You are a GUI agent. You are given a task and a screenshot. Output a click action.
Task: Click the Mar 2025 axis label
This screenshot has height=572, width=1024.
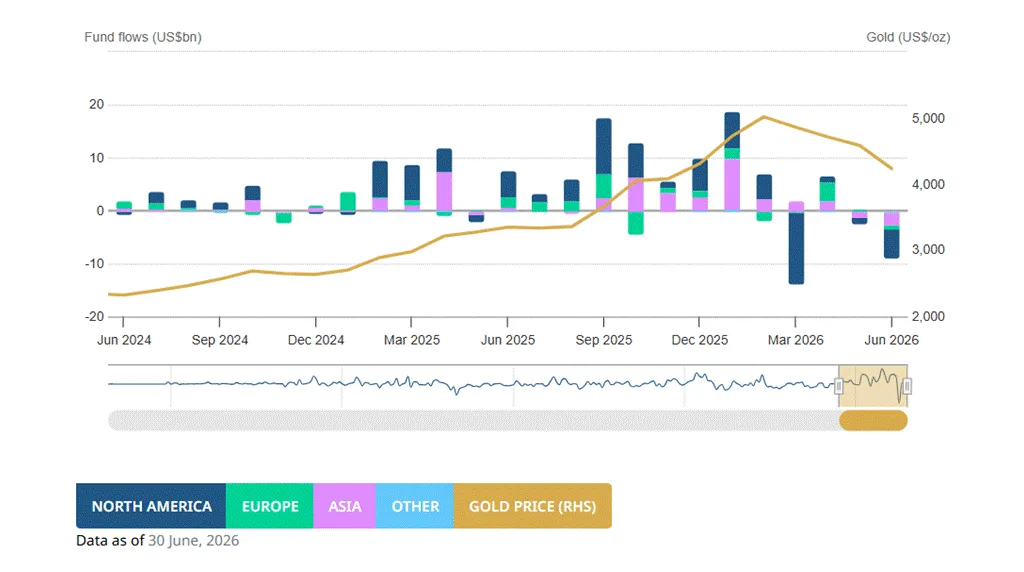pos(411,340)
